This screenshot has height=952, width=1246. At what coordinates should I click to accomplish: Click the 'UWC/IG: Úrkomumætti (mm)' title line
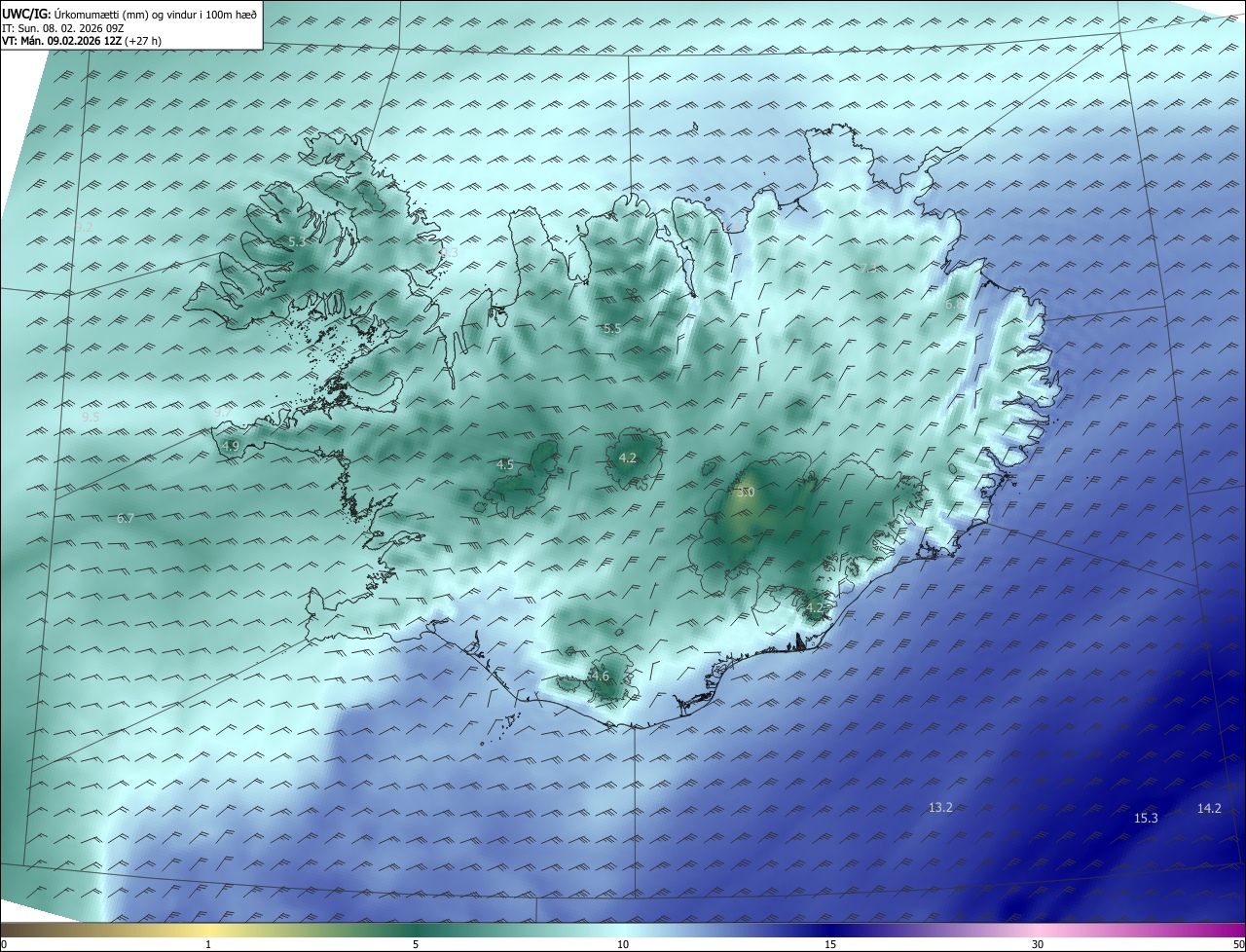[130, 14]
